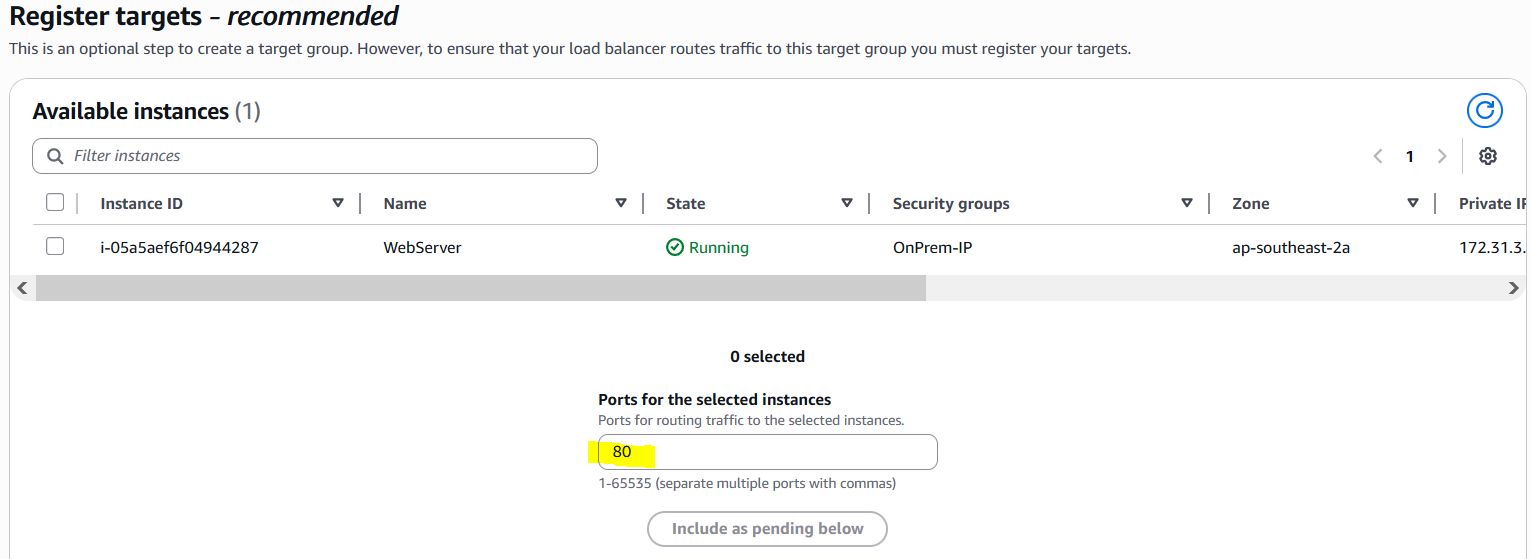Sort by Zone column arrow
The image size is (1530, 559).
point(1413,203)
